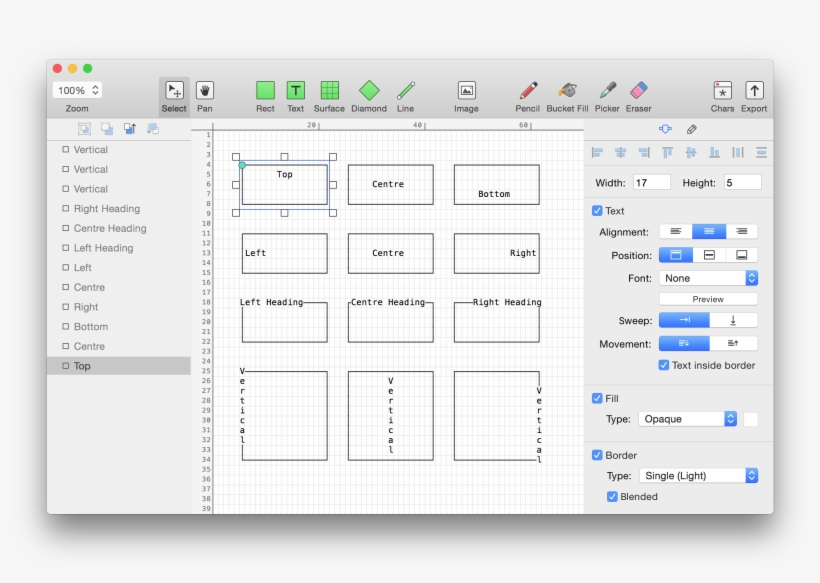The height and width of the screenshot is (583, 820).
Task: Click the Export button
Action: tap(753, 90)
